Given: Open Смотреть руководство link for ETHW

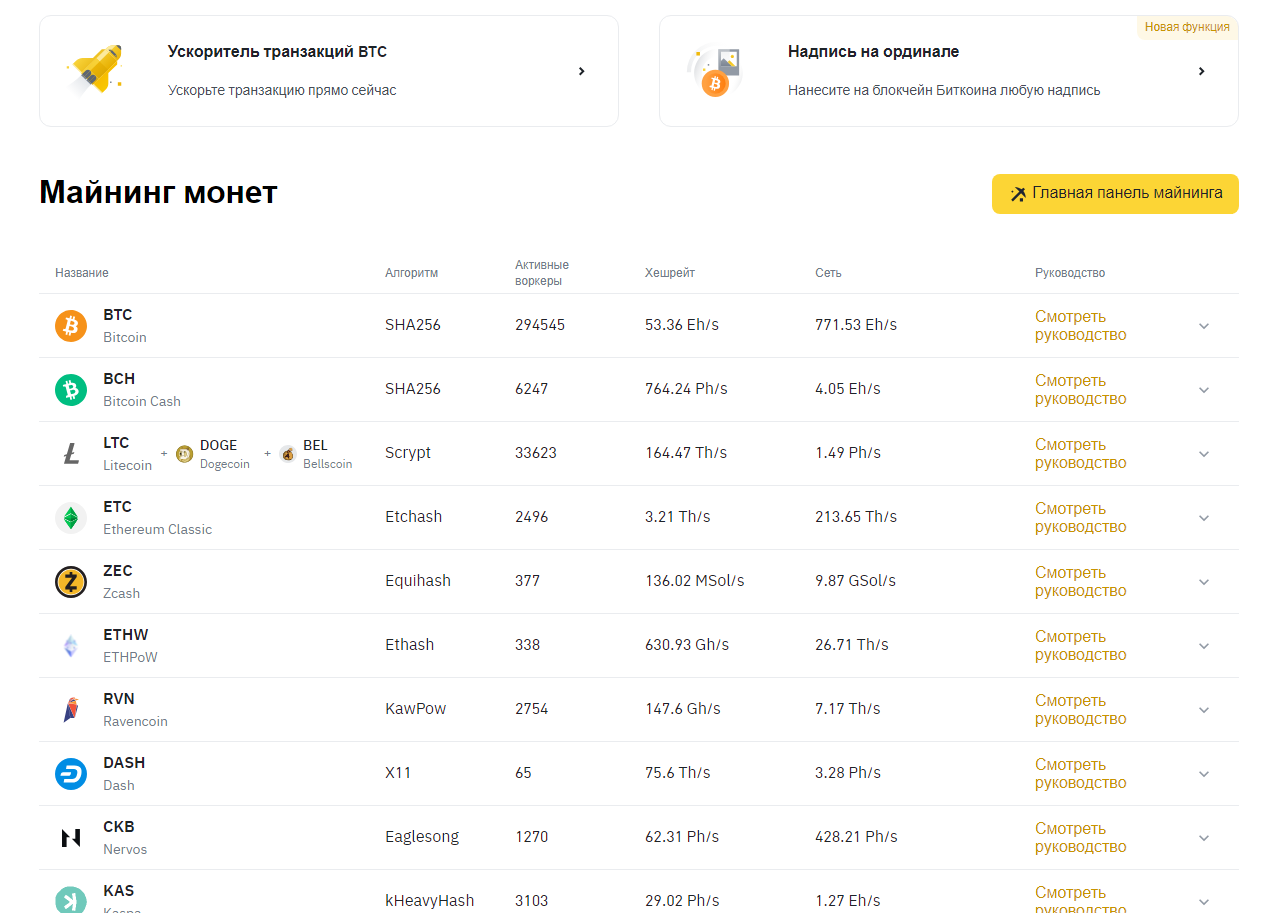Looking at the screenshot, I should coord(1081,646).
